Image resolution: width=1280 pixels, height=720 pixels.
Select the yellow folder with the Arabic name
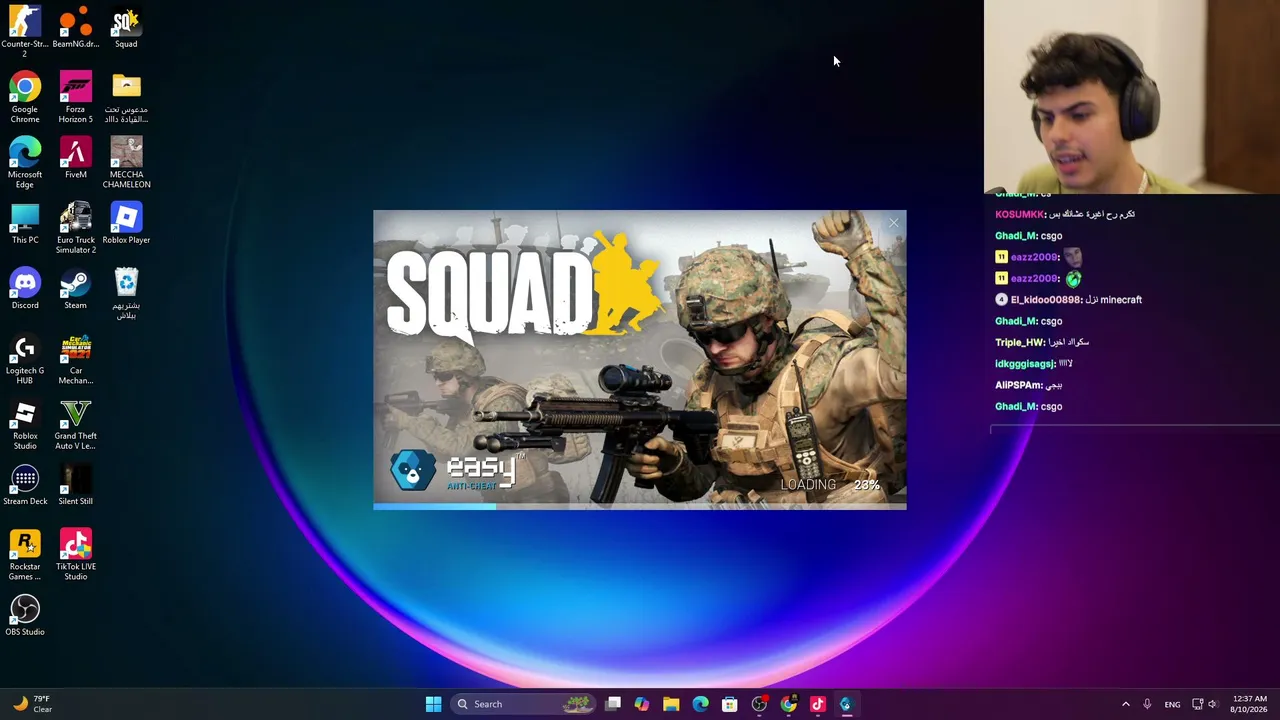[x=126, y=97]
